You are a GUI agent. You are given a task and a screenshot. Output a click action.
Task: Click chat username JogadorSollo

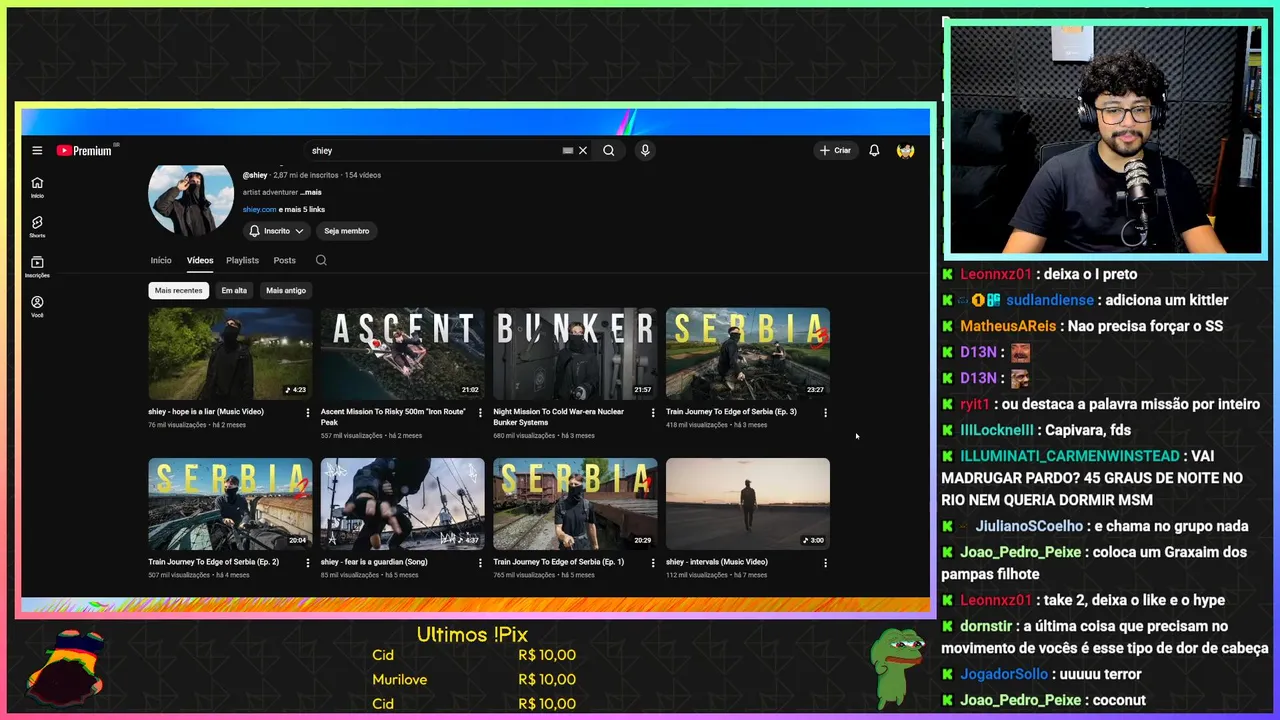coord(1004,674)
